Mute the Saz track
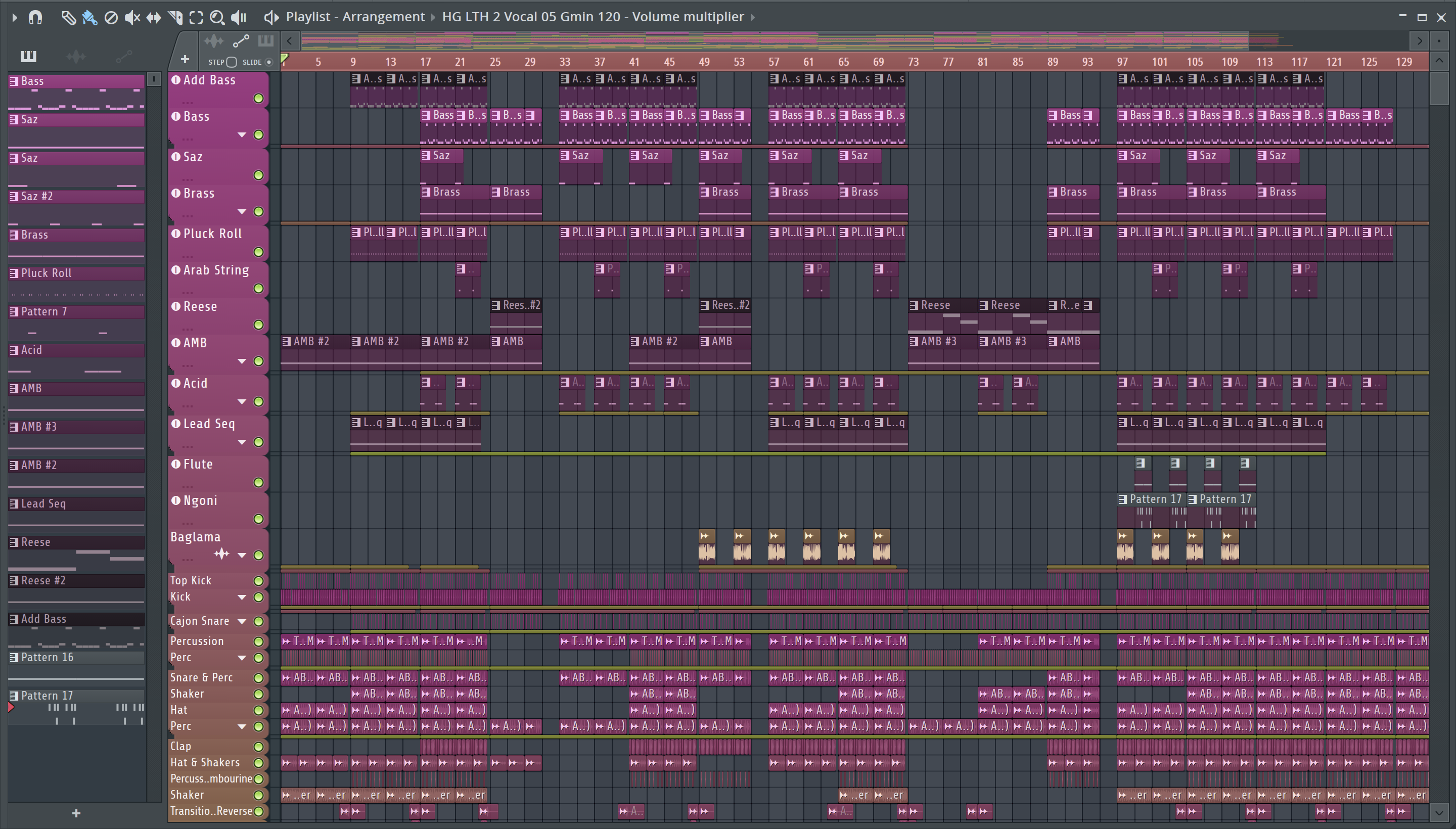Image resolution: width=1456 pixels, height=829 pixels. 258,175
